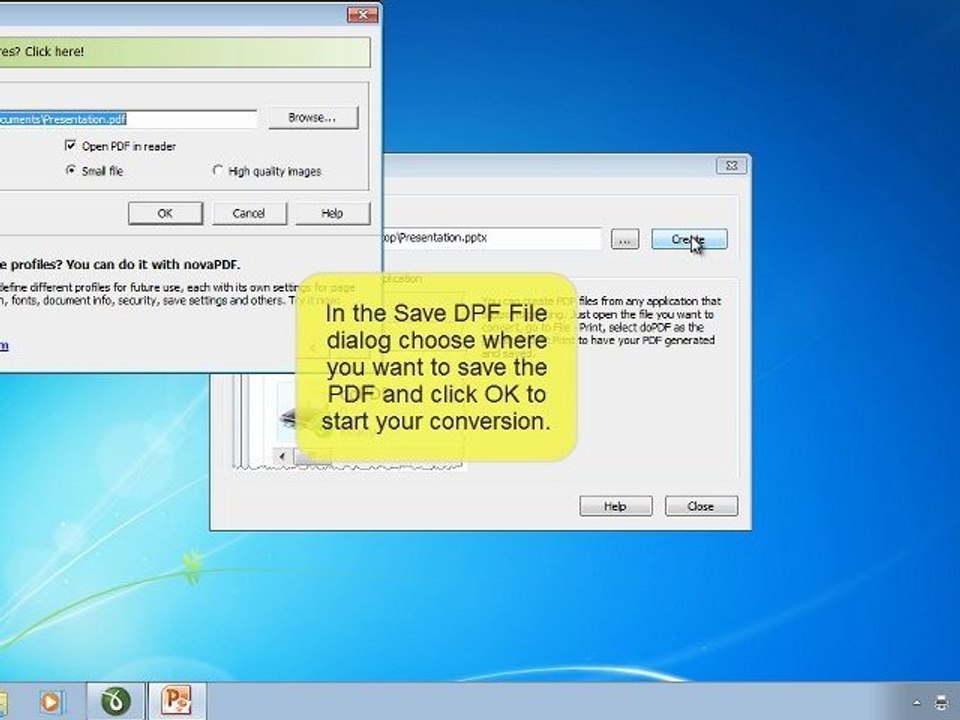Cancel the Save PDF dialog
This screenshot has width=960, height=720.
pos(249,213)
